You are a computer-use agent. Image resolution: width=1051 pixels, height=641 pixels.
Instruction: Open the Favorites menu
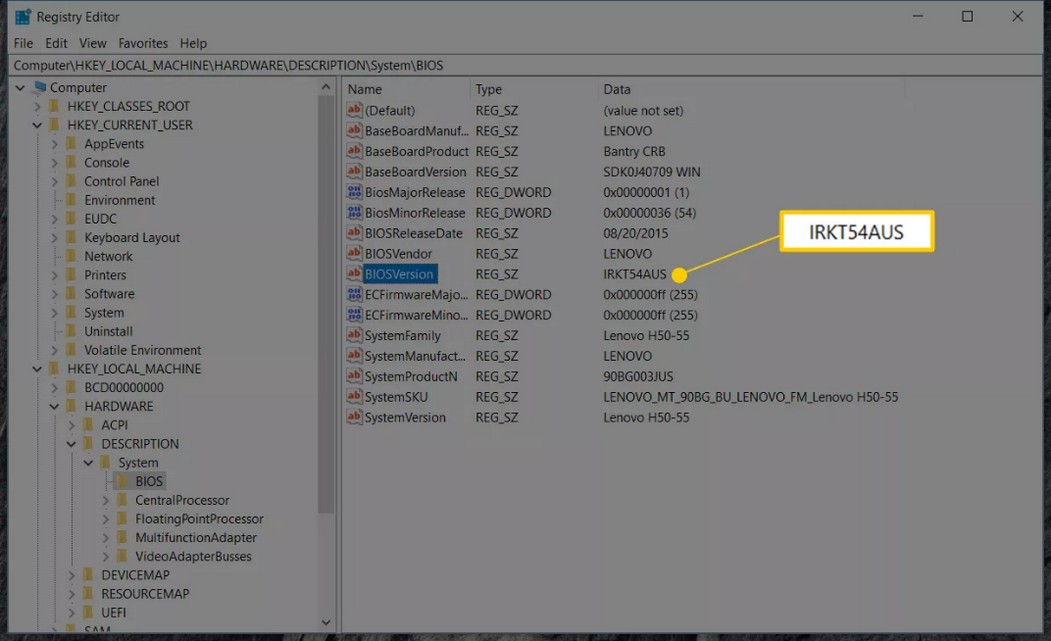(x=143, y=43)
